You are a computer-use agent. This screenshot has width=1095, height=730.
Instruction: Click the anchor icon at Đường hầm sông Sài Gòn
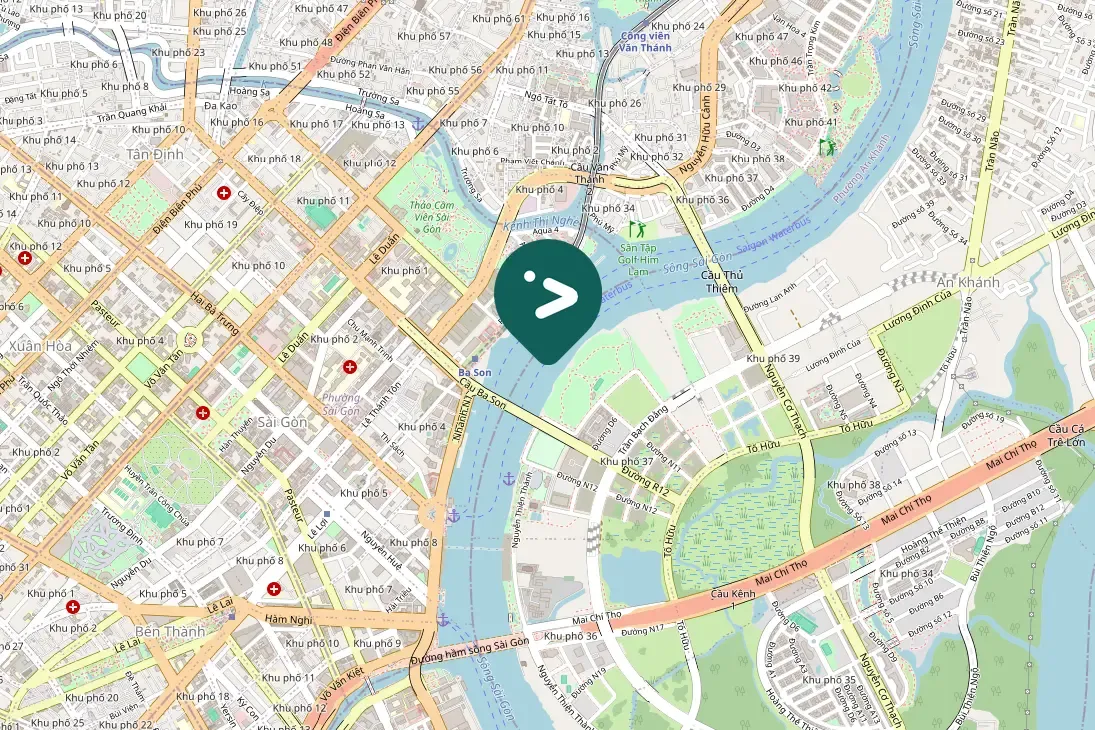point(442,619)
